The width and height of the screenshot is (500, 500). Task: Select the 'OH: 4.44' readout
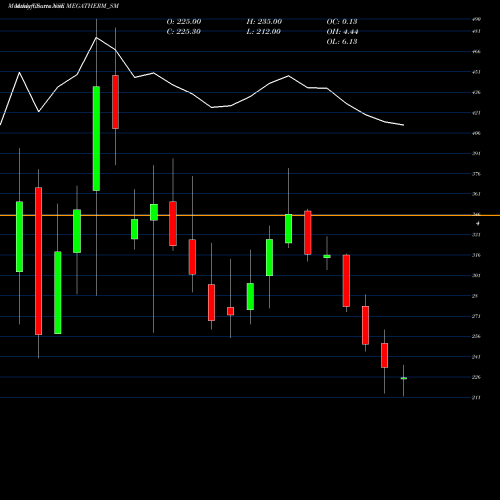click(342, 32)
